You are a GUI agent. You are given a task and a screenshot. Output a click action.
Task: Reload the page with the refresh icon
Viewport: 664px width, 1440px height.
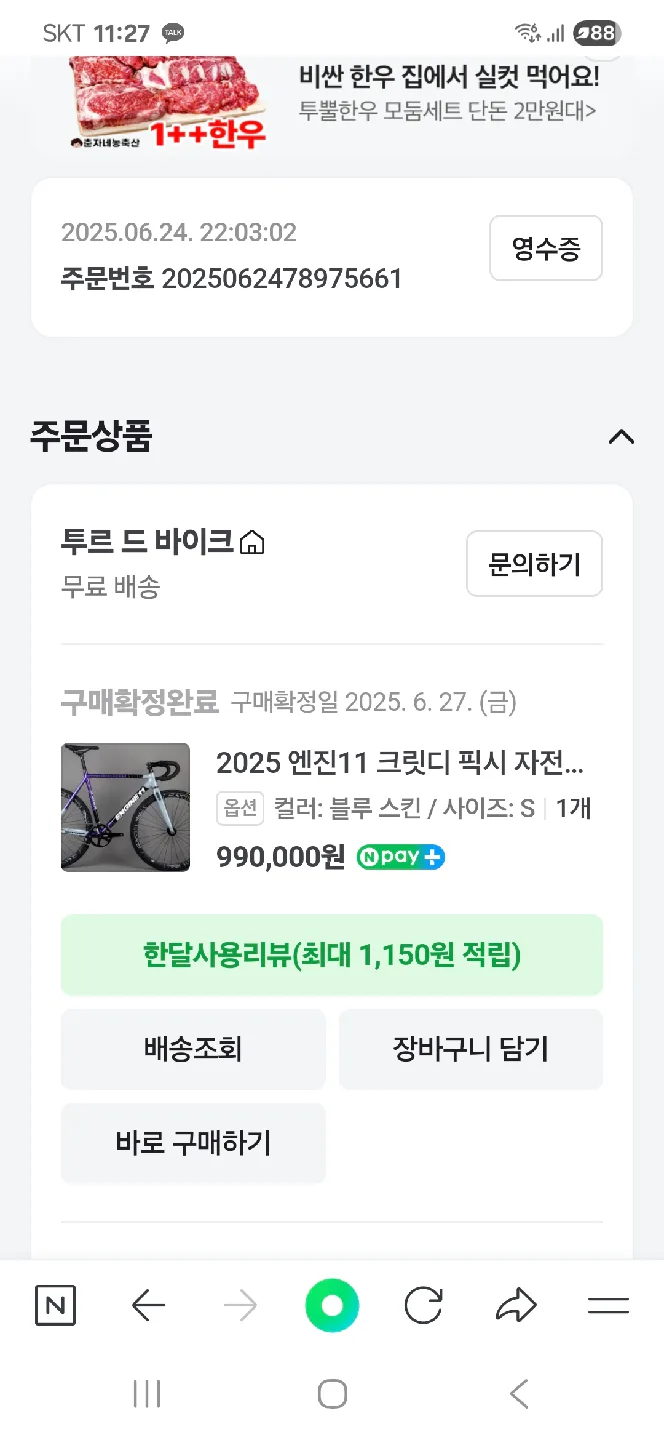point(423,1305)
